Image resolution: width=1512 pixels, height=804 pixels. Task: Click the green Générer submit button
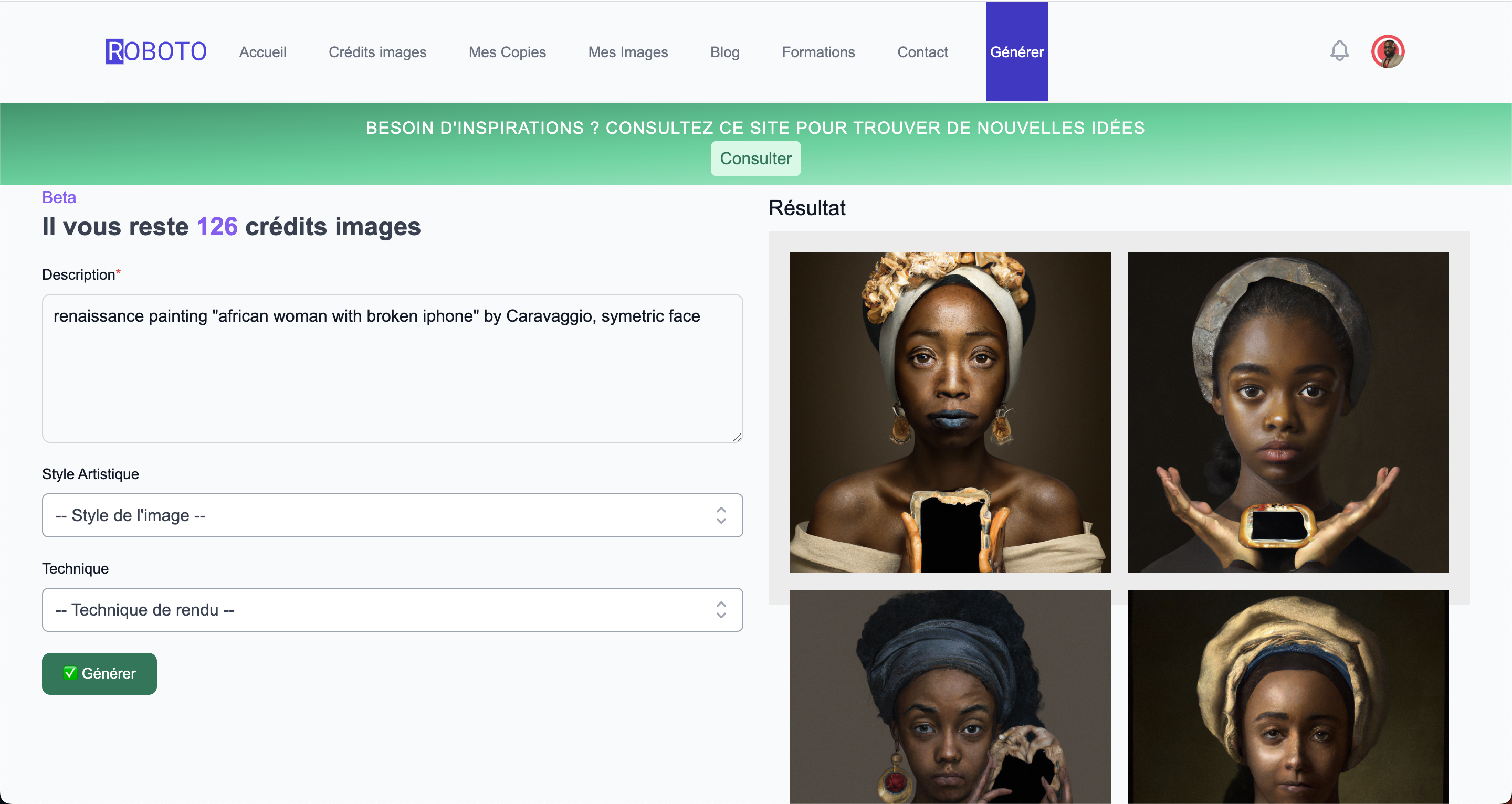(99, 673)
